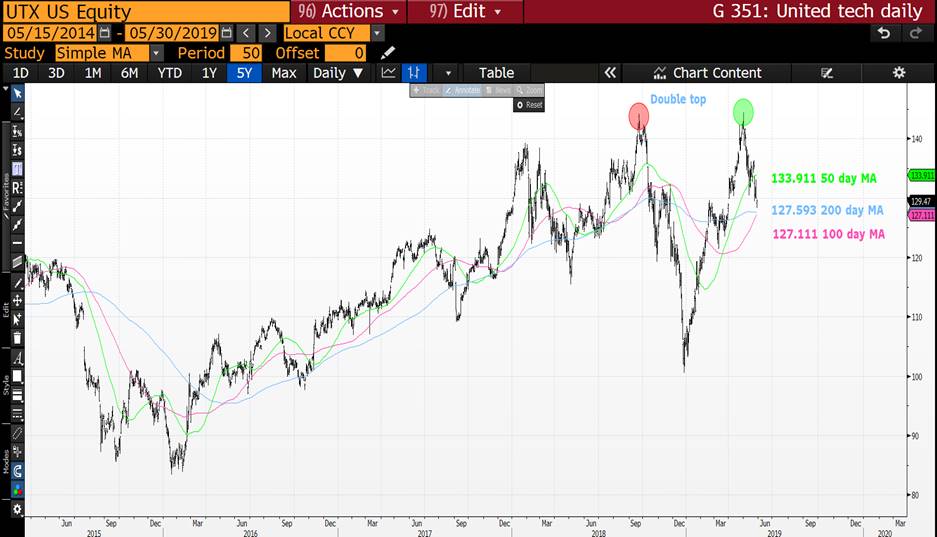Select the 3D time range
The height and width of the screenshot is (537, 937).
coord(56,73)
